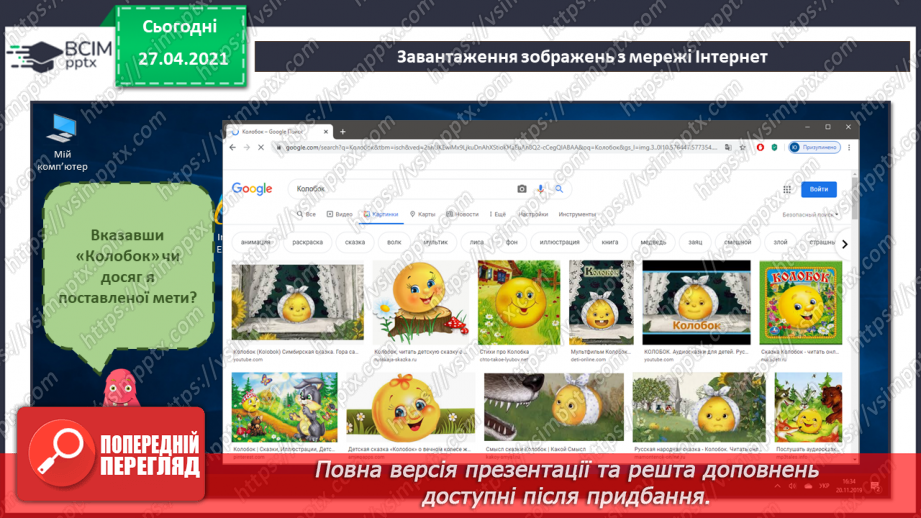
Task: Click the browser forward arrow
Action: click(x=247, y=147)
